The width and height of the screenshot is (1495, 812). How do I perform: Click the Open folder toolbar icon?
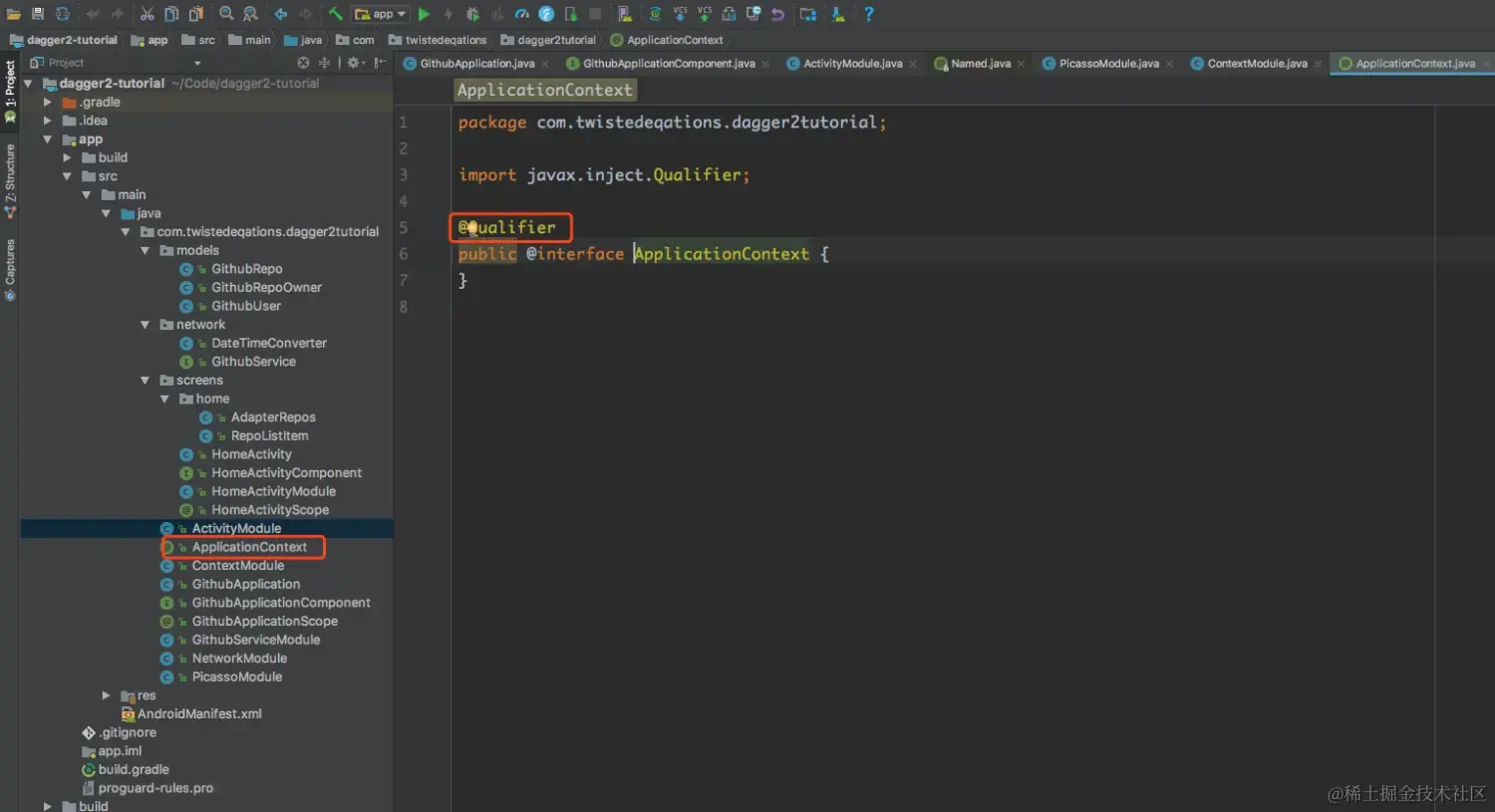[13, 14]
